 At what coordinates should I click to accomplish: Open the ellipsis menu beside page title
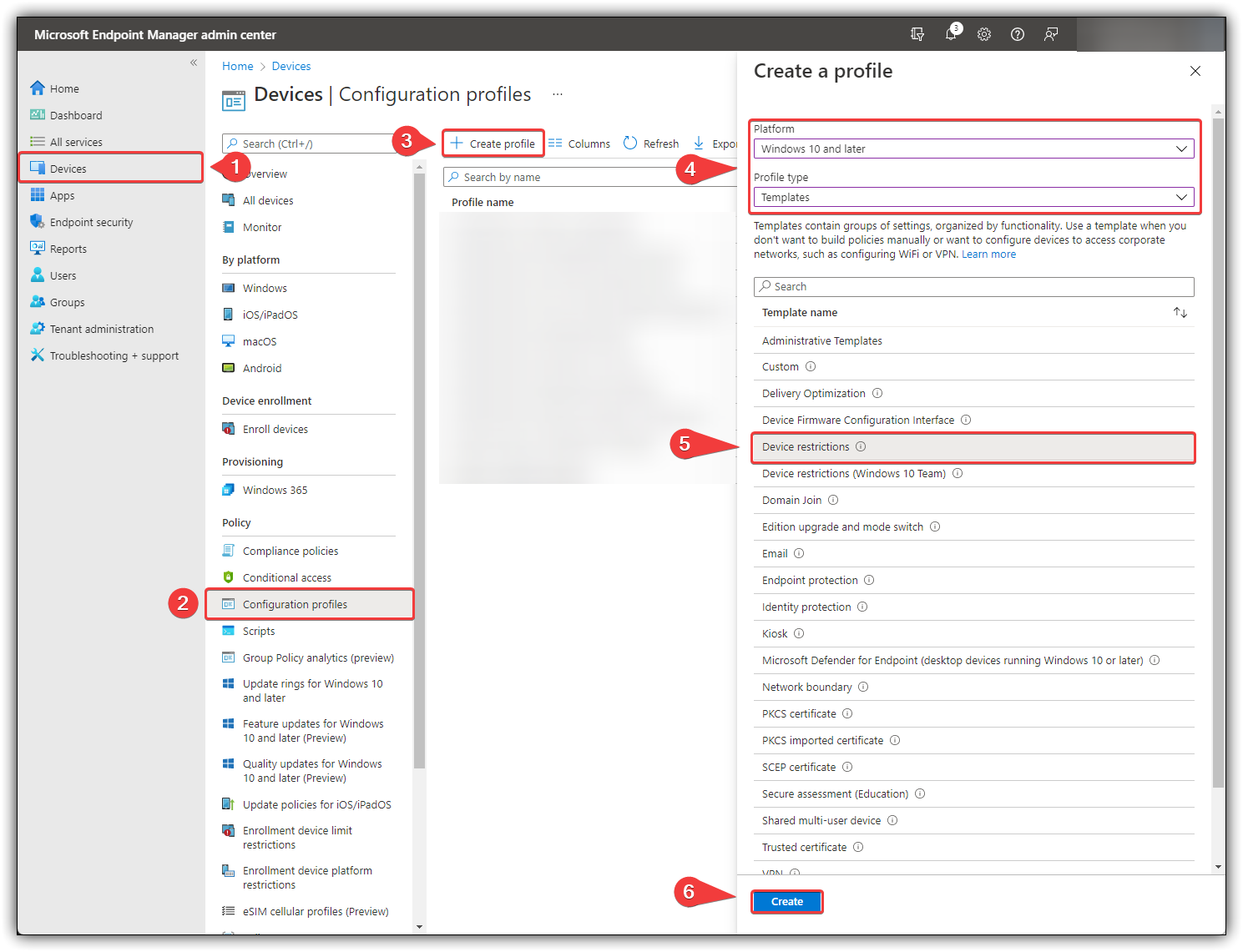[x=558, y=94]
